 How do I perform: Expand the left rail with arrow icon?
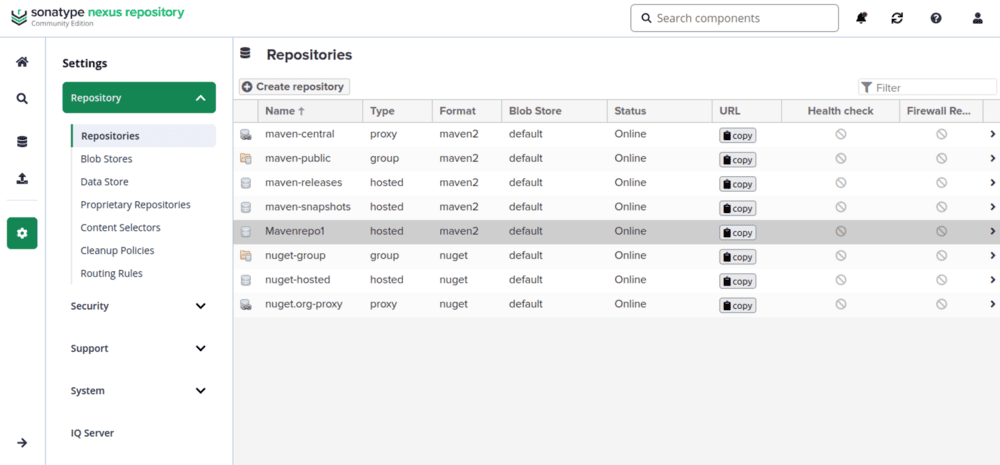pyautogui.click(x=22, y=443)
